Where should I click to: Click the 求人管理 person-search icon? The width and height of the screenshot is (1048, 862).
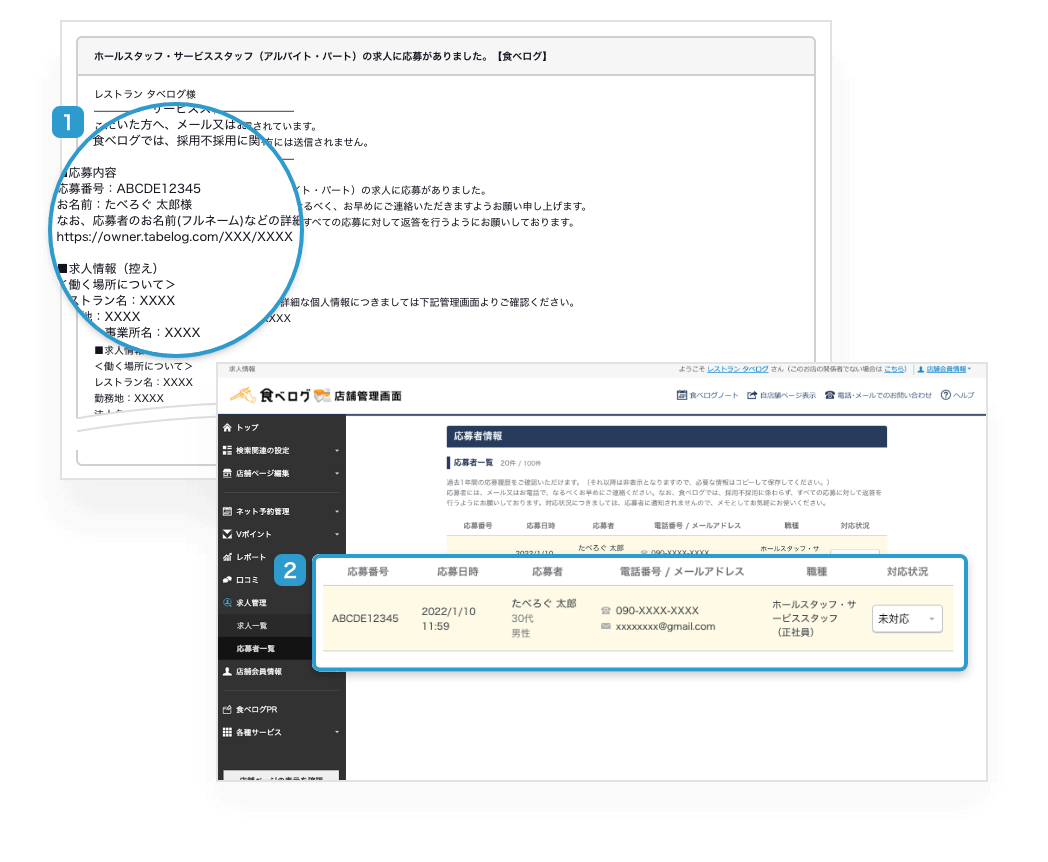pos(227,602)
